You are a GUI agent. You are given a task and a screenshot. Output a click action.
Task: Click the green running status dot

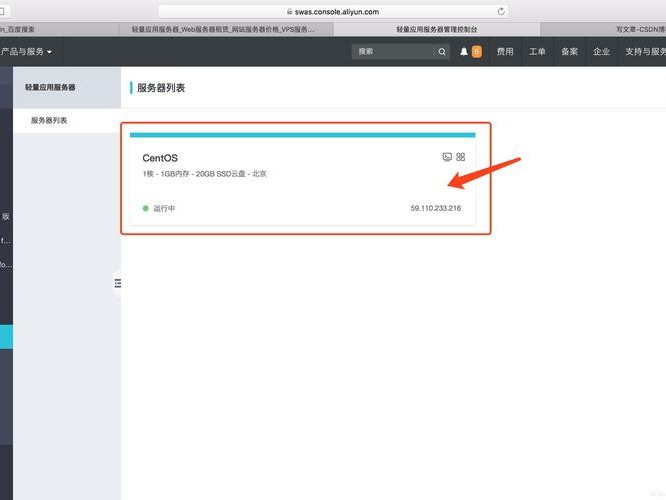(146, 208)
